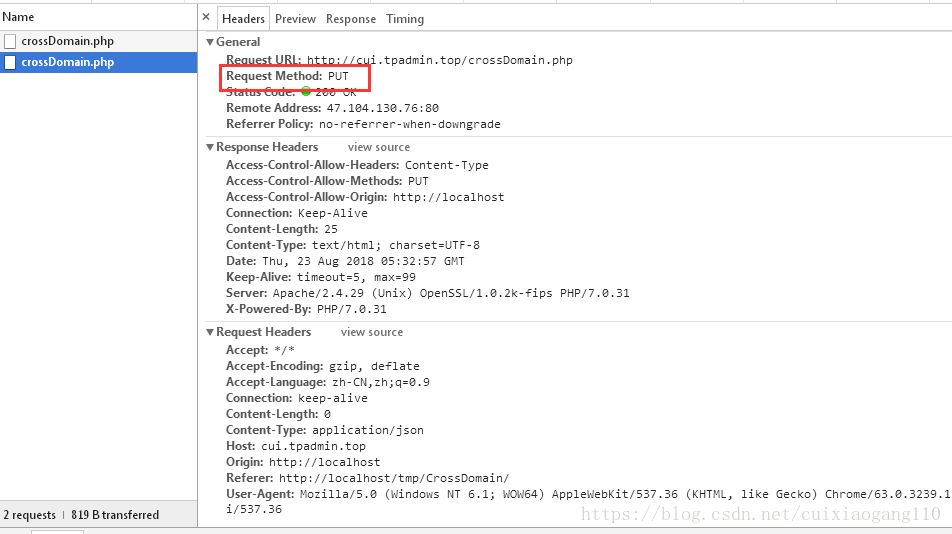This screenshot has height=534, width=952.
Task: Select the highlighted second crossDomain.php request
Action: (x=67, y=62)
